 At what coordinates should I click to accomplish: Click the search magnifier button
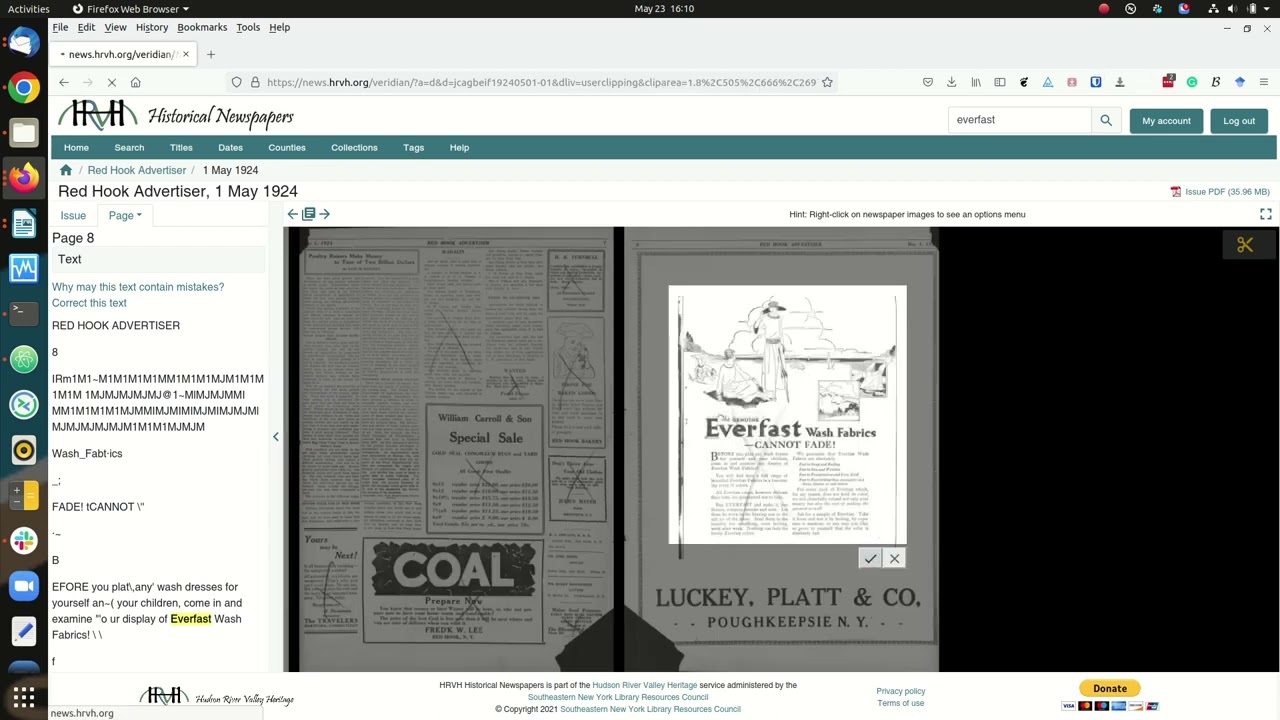[1106, 120]
